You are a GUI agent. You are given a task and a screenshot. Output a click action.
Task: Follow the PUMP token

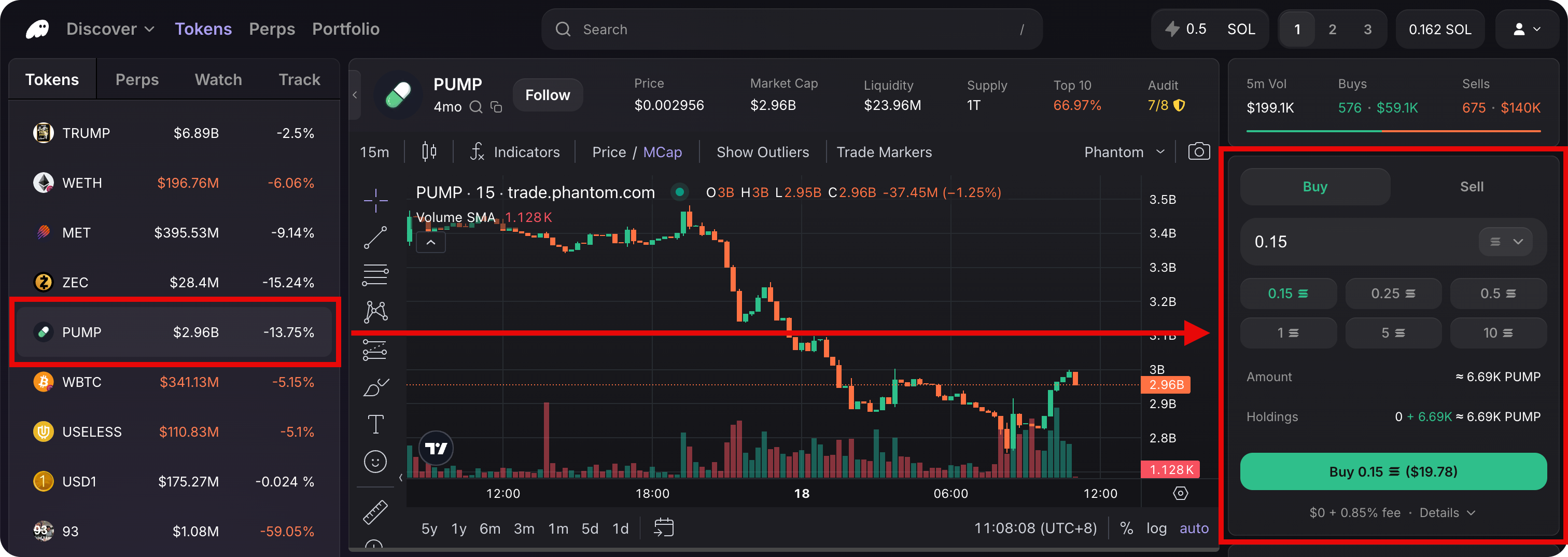(547, 94)
